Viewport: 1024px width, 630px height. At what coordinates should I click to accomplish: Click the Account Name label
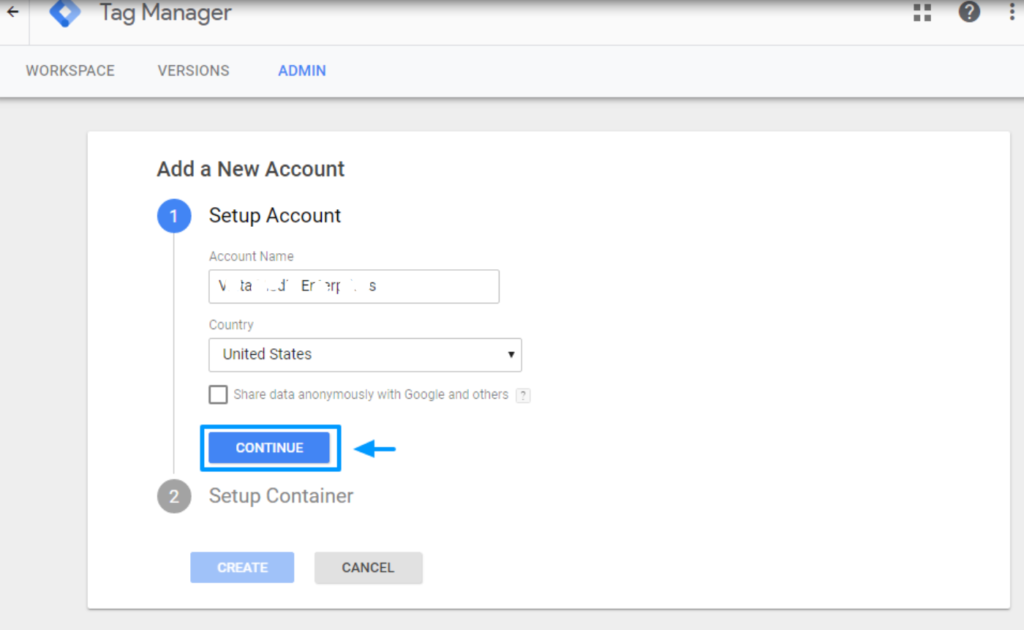coord(251,256)
